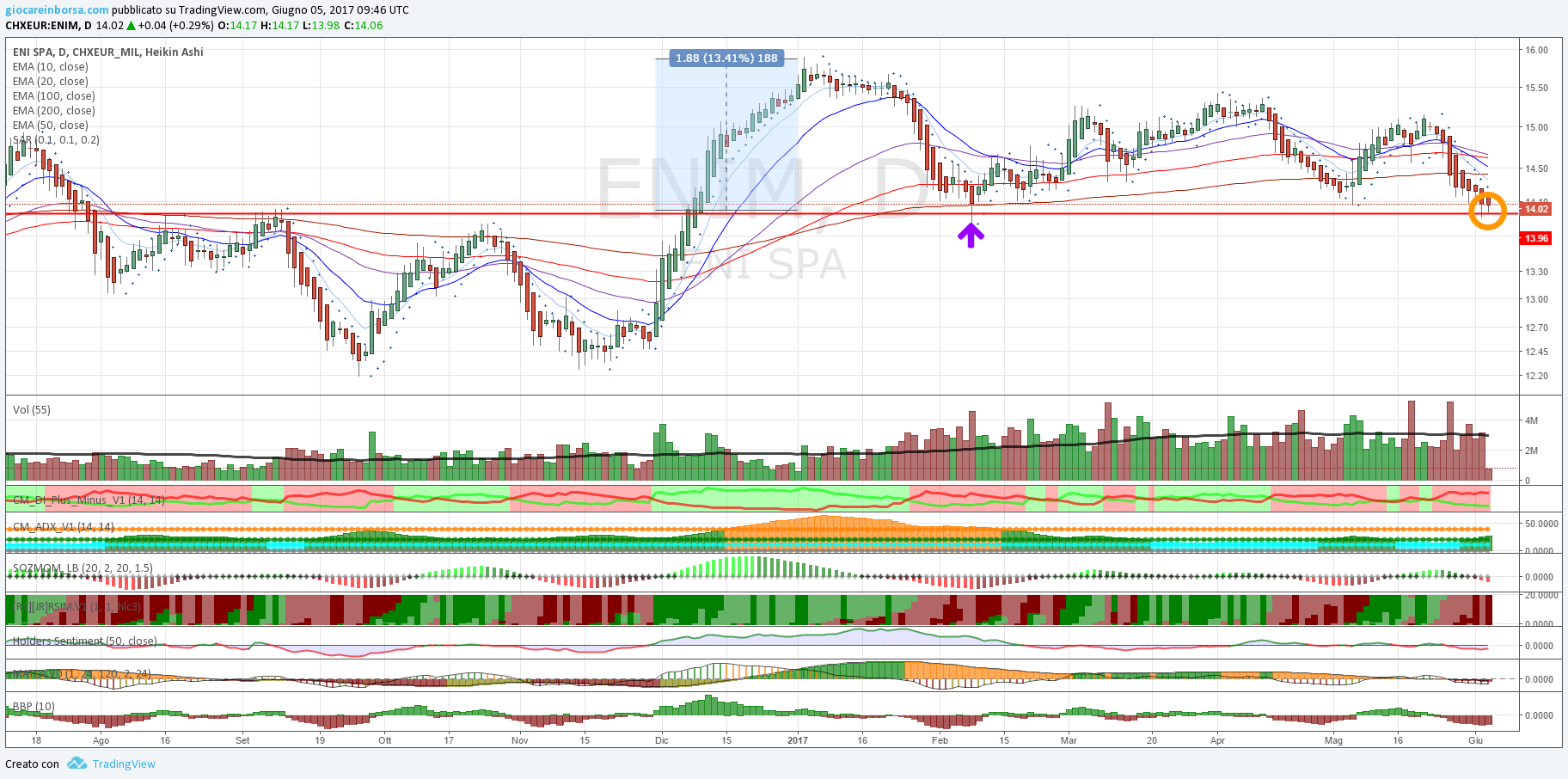Image resolution: width=1568 pixels, height=779 pixels.
Task: Click the 12.20 price axis label
Action: (x=1536, y=376)
